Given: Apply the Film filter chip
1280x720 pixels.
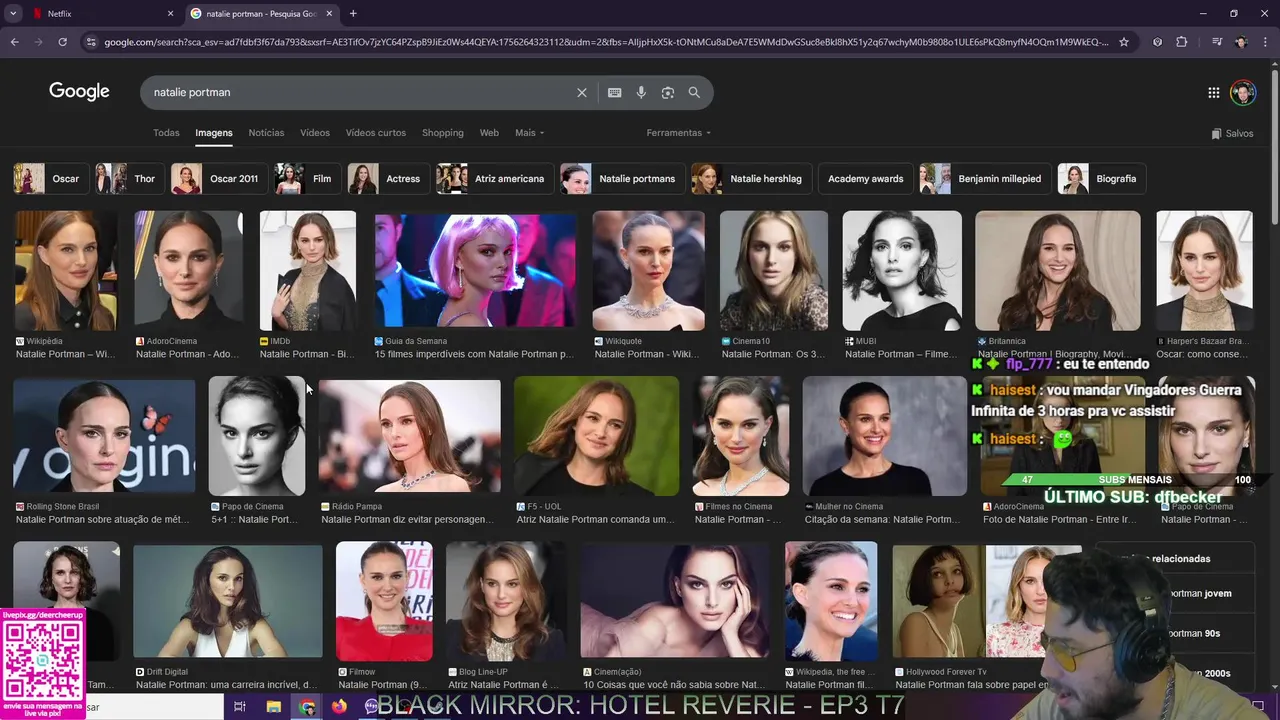Looking at the screenshot, I should coord(306,179).
